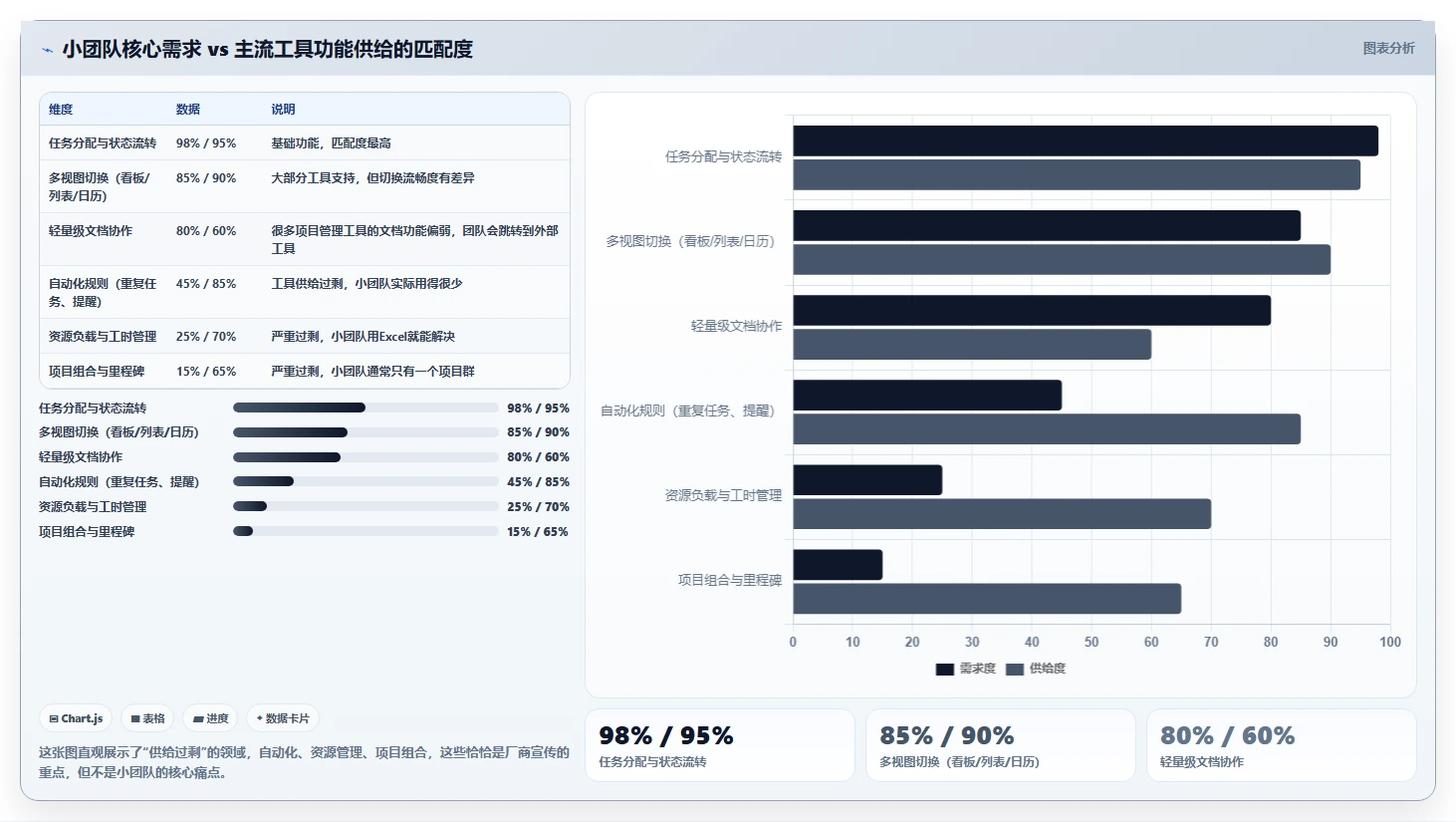
Task: Click the 数据卡片 tag chip
Action: pyautogui.click(x=283, y=718)
